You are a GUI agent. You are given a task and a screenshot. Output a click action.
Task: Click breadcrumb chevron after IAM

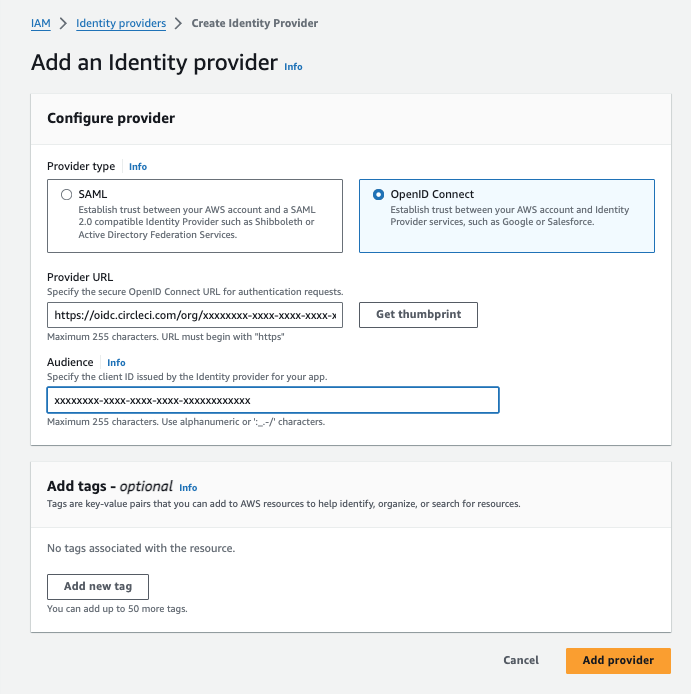point(63,23)
